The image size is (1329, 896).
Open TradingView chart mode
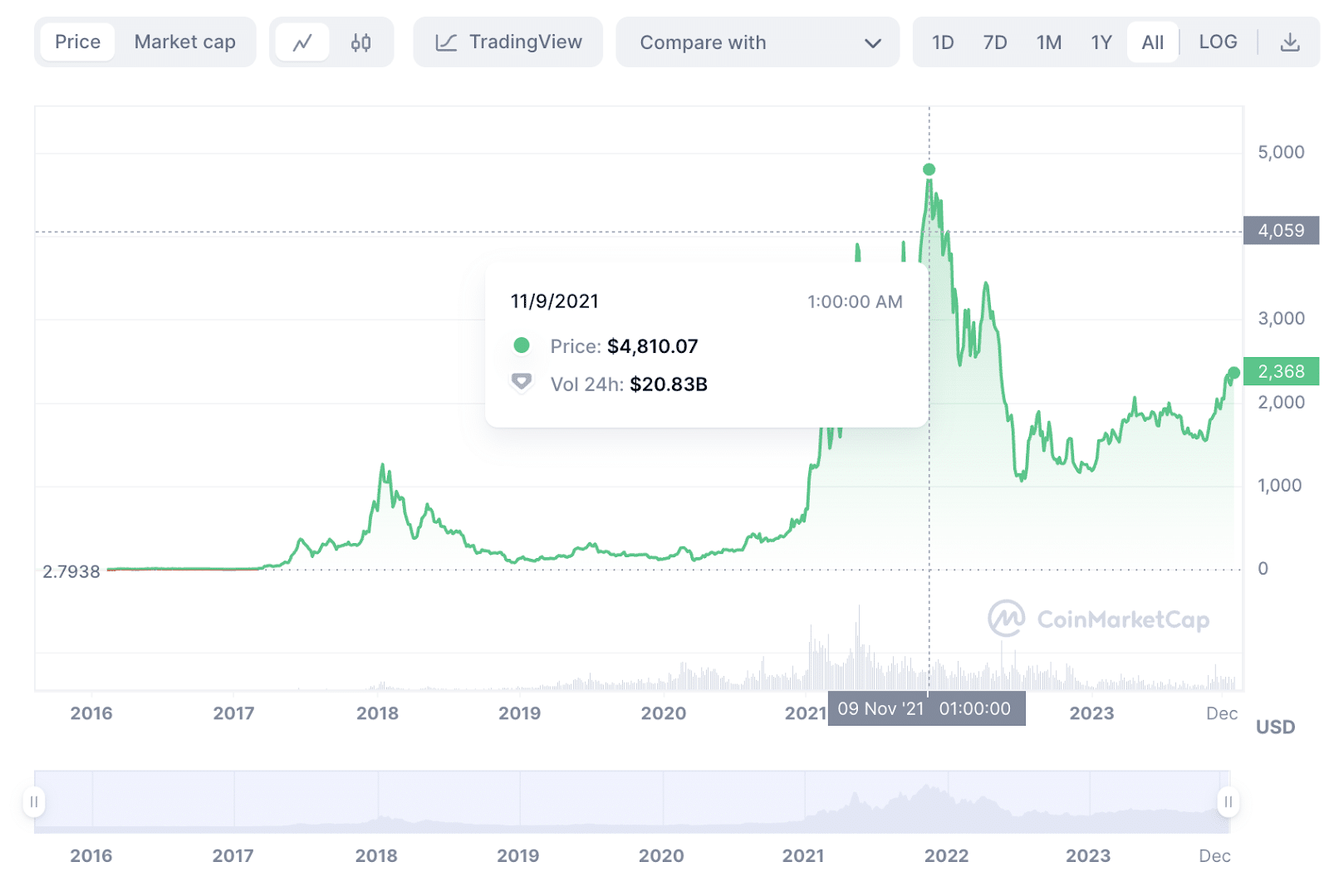[508, 42]
